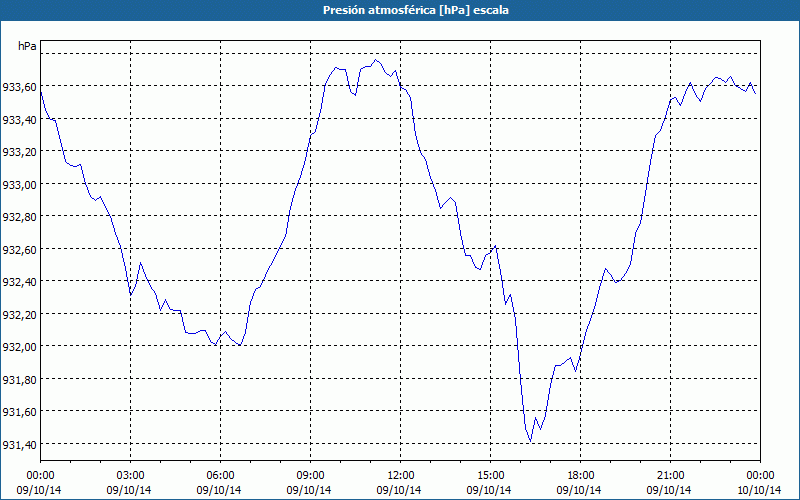Click the 933,40 axis label

coord(19,120)
